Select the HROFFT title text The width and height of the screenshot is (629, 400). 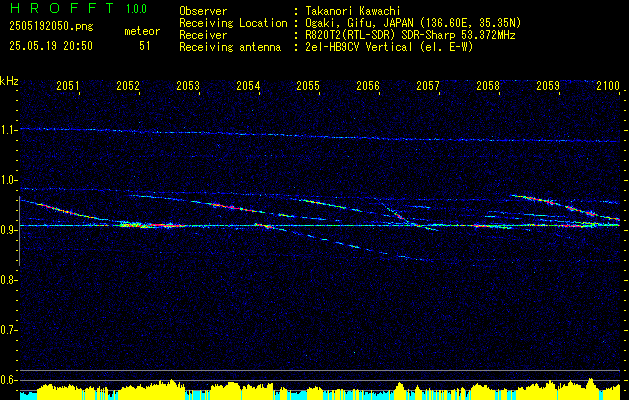click(x=61, y=8)
